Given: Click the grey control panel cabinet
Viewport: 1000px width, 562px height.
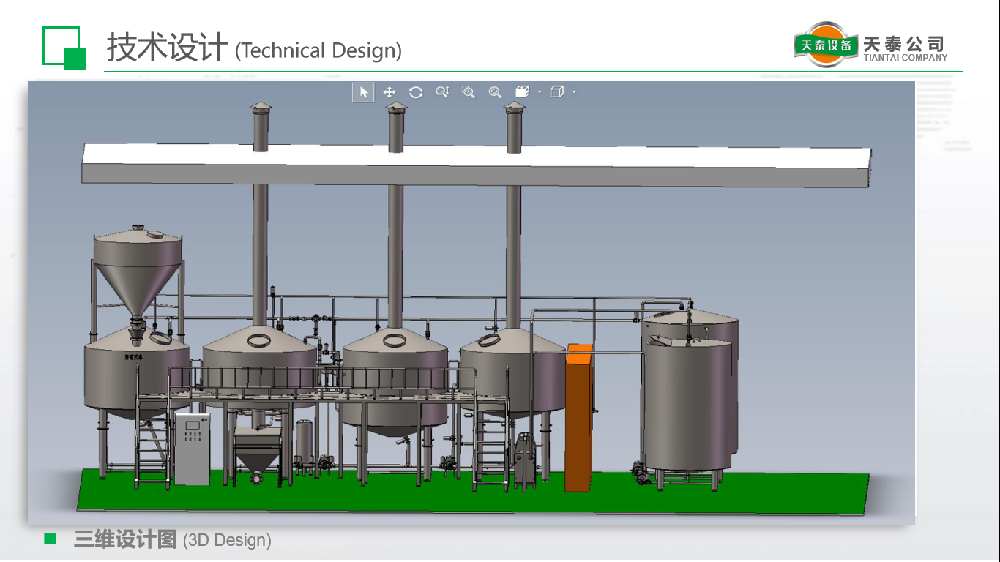Looking at the screenshot, I should point(193,448).
